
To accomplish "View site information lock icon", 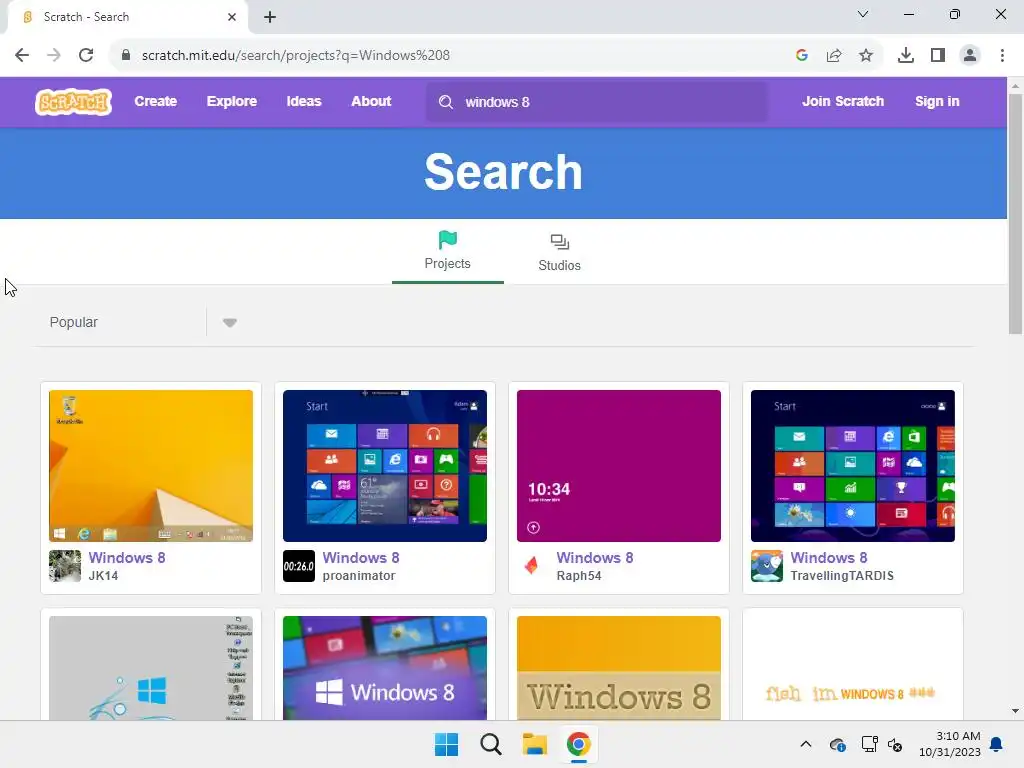I will tap(125, 55).
